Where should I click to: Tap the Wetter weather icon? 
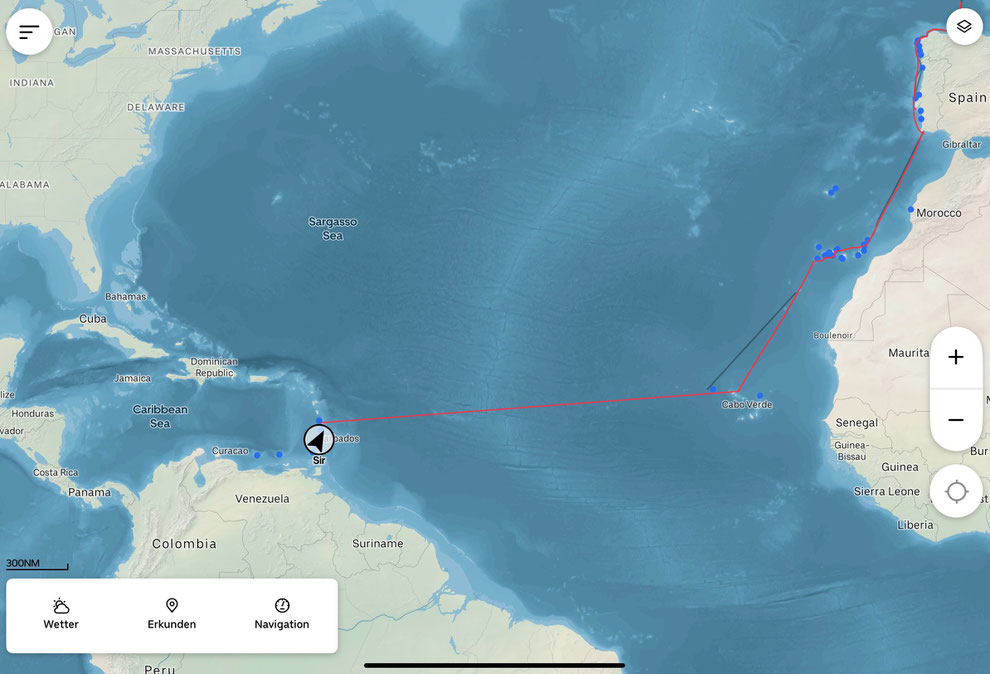[61, 606]
